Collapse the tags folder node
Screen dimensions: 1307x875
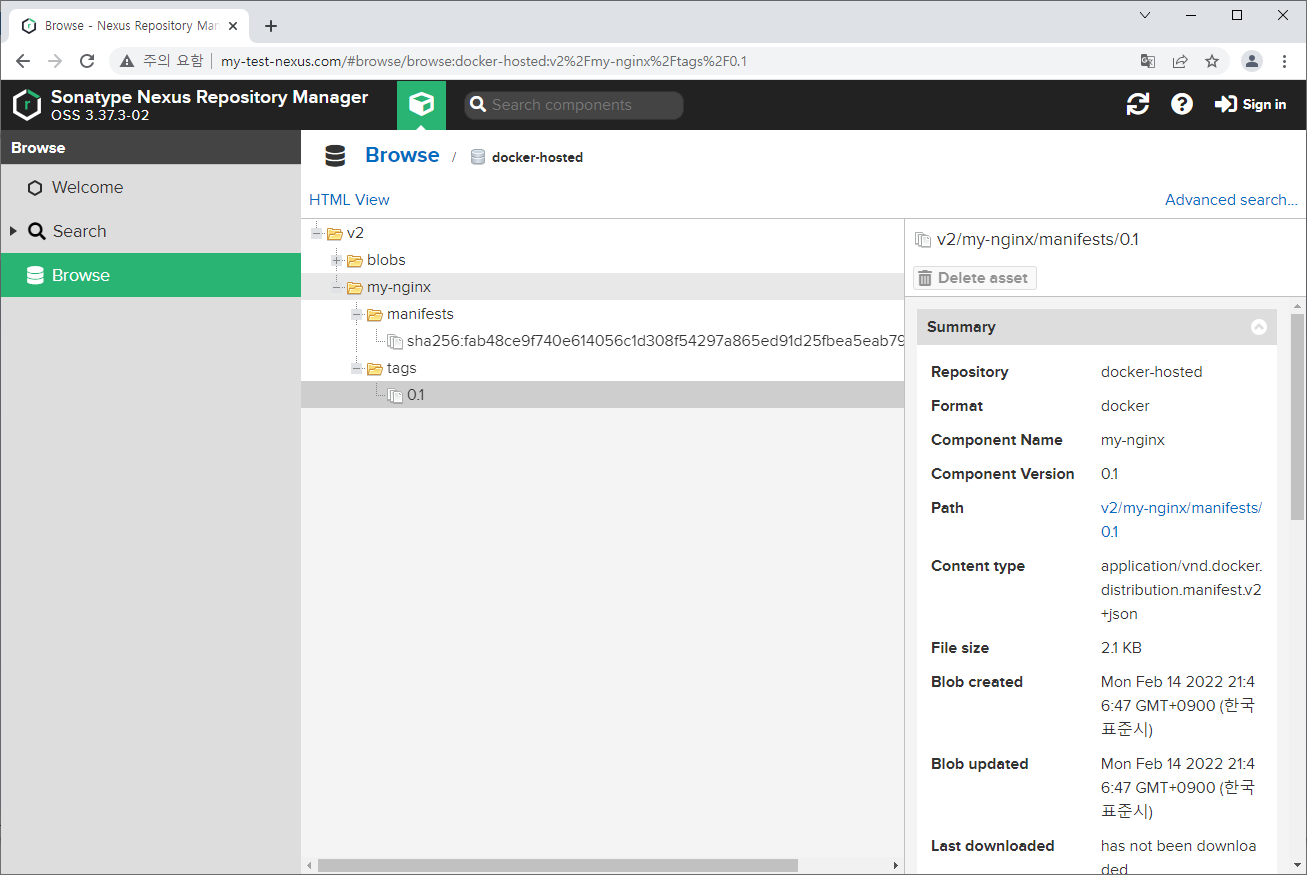coord(357,368)
